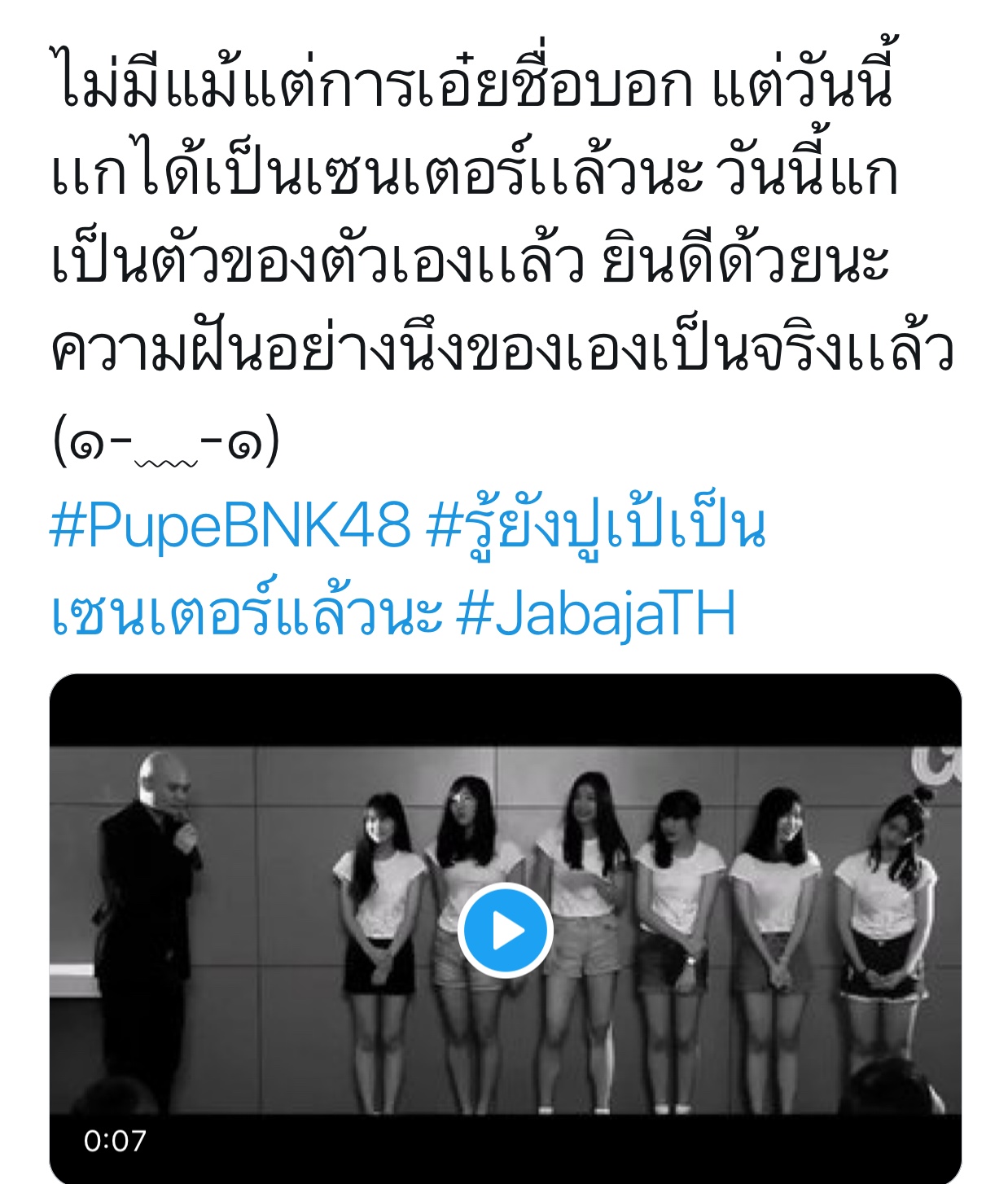Select the (๑-﹏-๑) emoticon text
The width and height of the screenshot is (1008, 1184).
click(166, 442)
